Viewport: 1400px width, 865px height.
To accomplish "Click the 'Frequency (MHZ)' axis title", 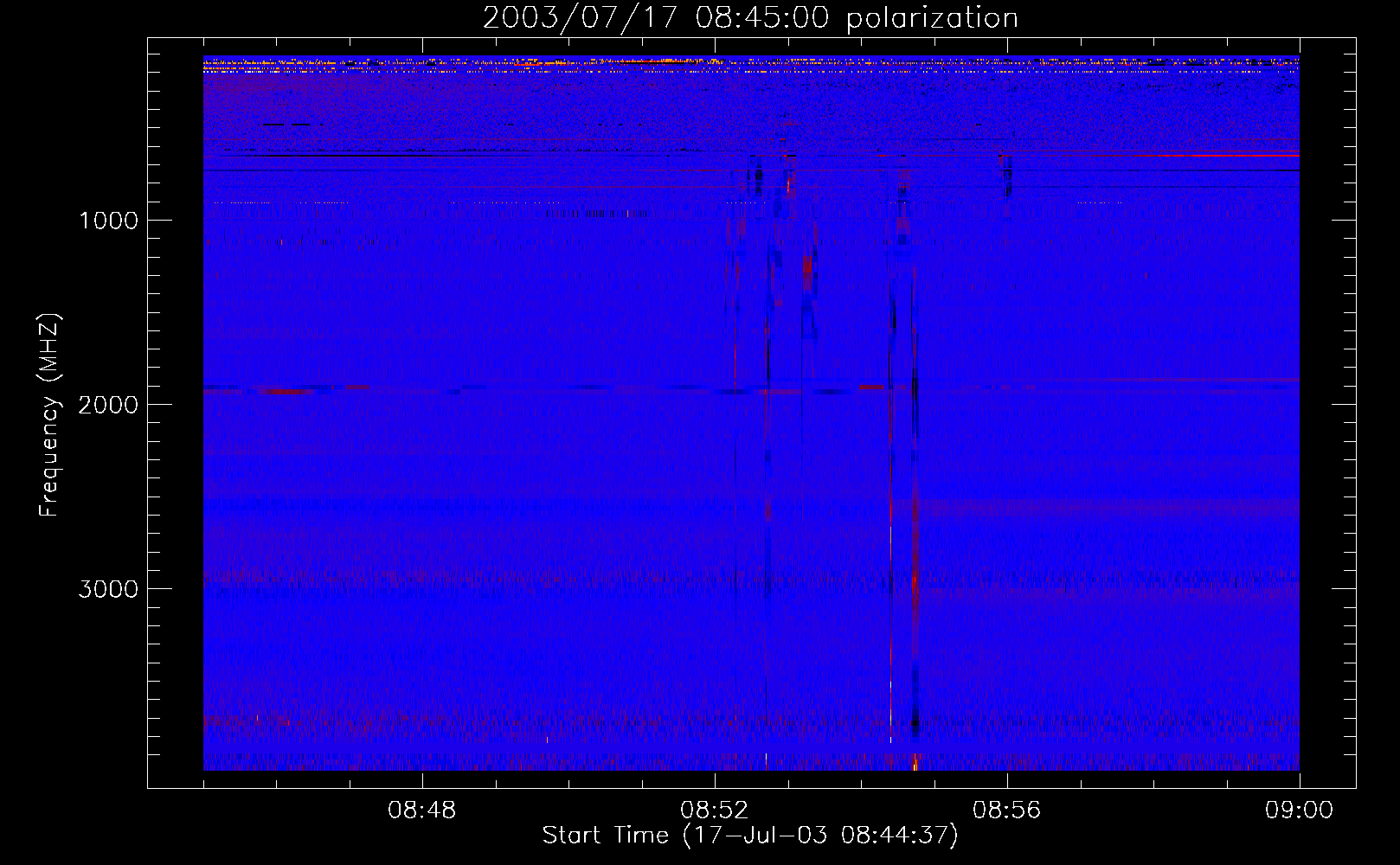I will [49, 415].
